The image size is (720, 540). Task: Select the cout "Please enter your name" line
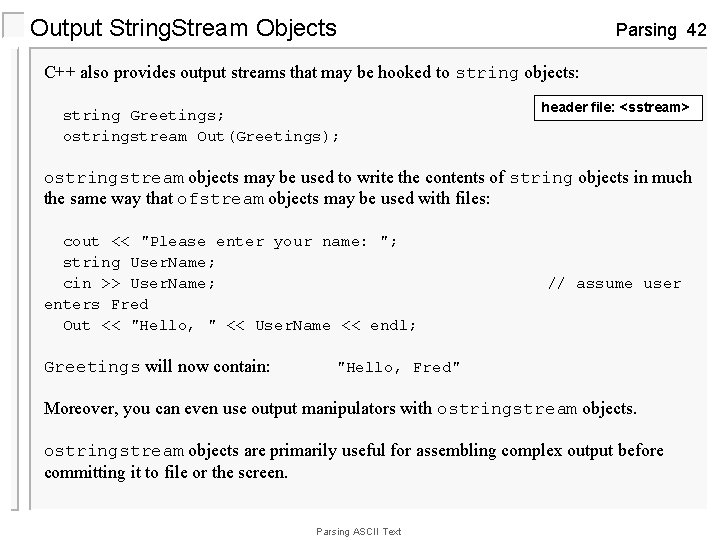click(x=230, y=242)
